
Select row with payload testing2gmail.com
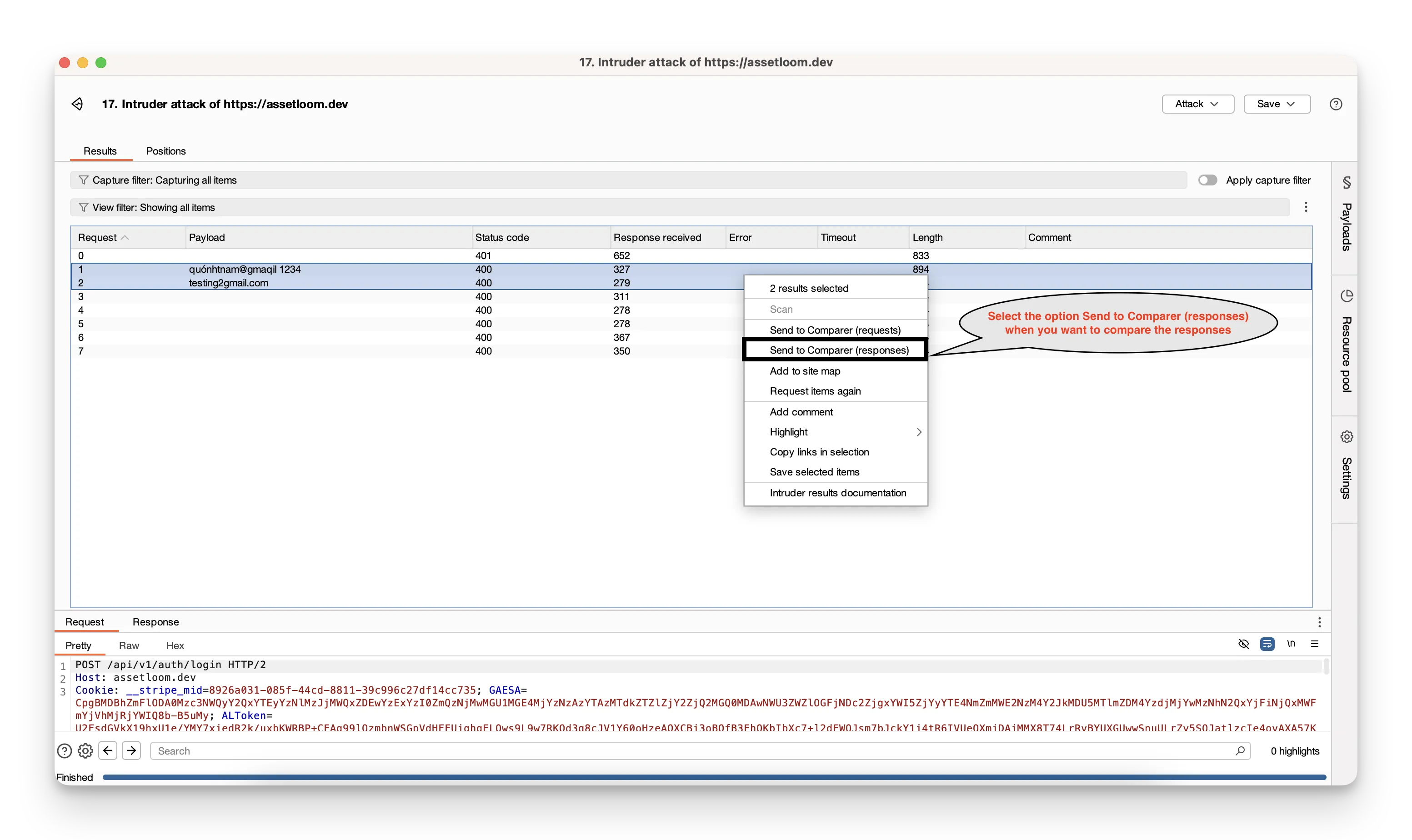pyautogui.click(x=691, y=283)
